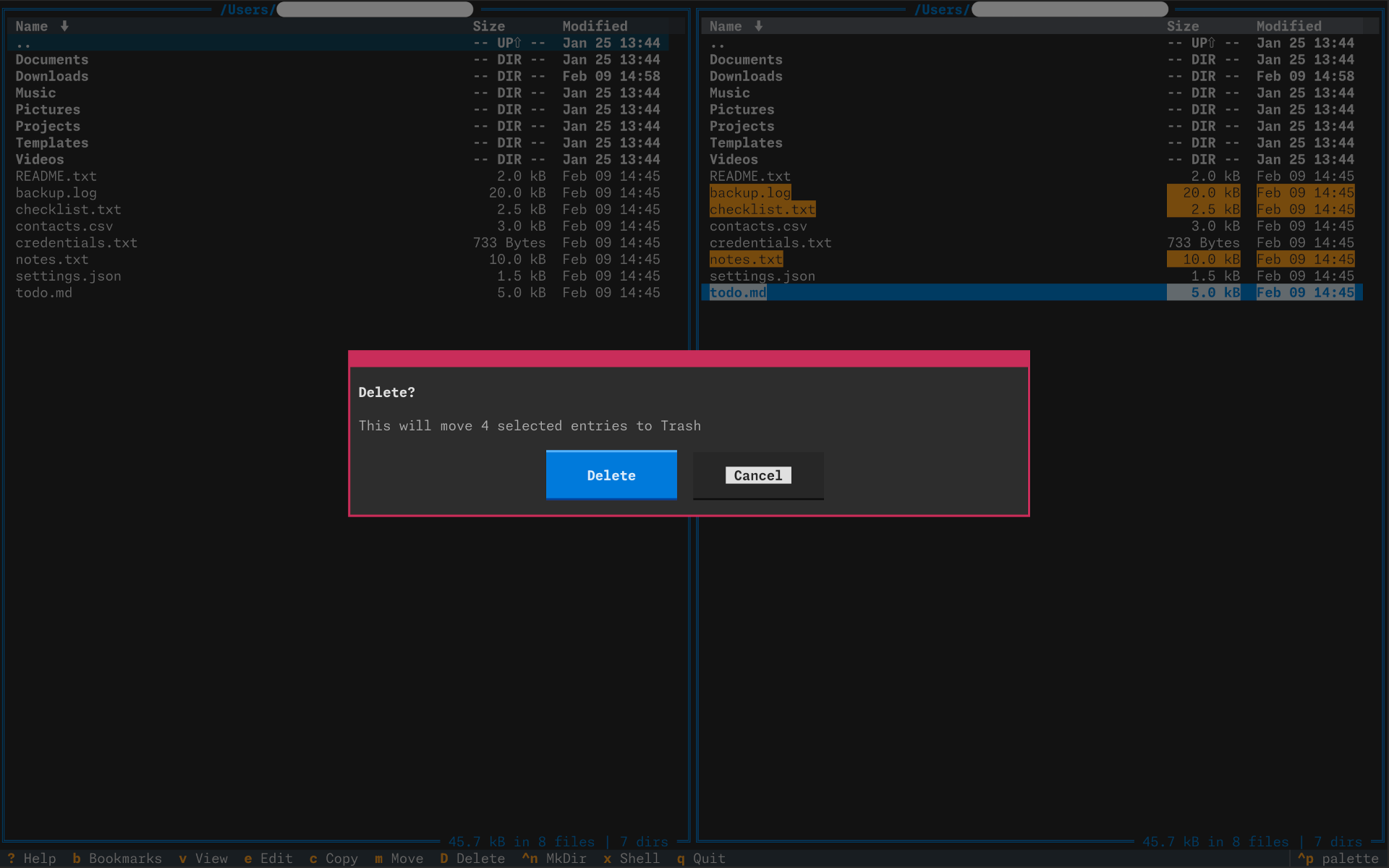The image size is (1389, 868).
Task: Click highlighted notes.txt in right panel
Action: point(1032,259)
